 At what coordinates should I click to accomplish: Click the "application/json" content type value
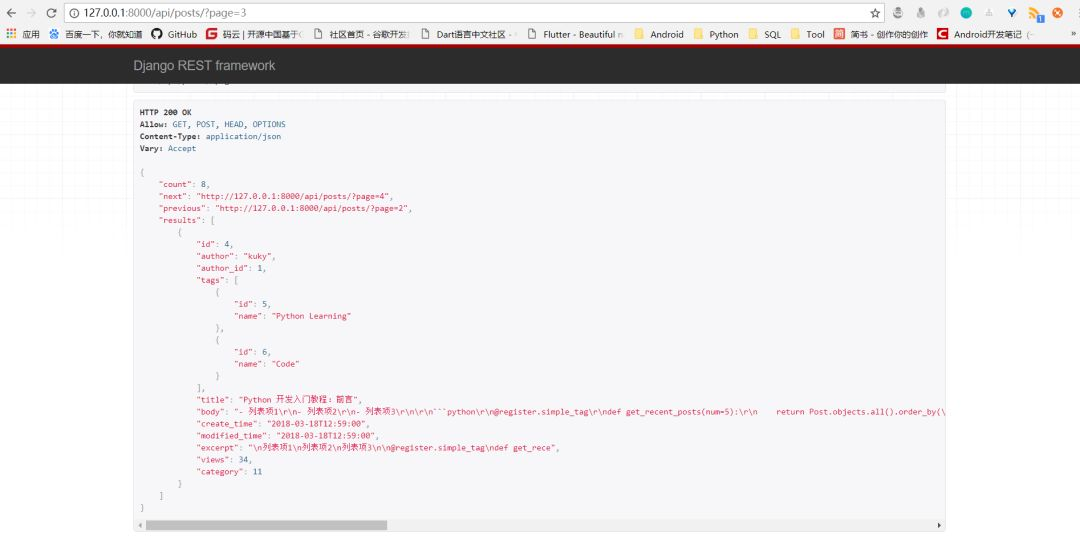[x=243, y=136]
